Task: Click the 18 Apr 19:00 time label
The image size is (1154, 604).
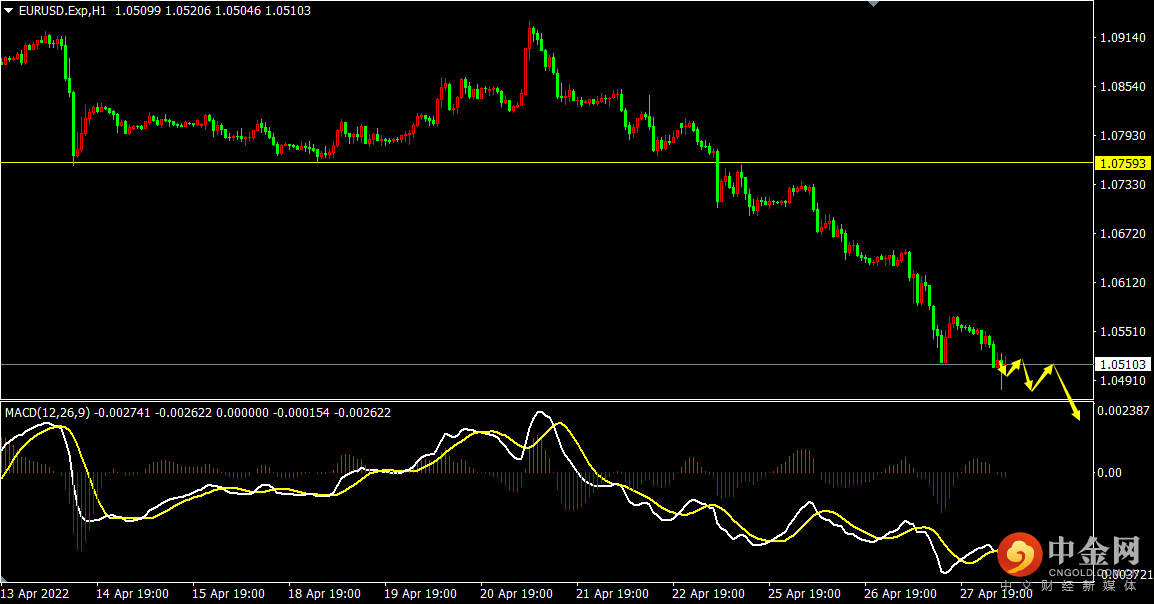Action: click(x=325, y=594)
